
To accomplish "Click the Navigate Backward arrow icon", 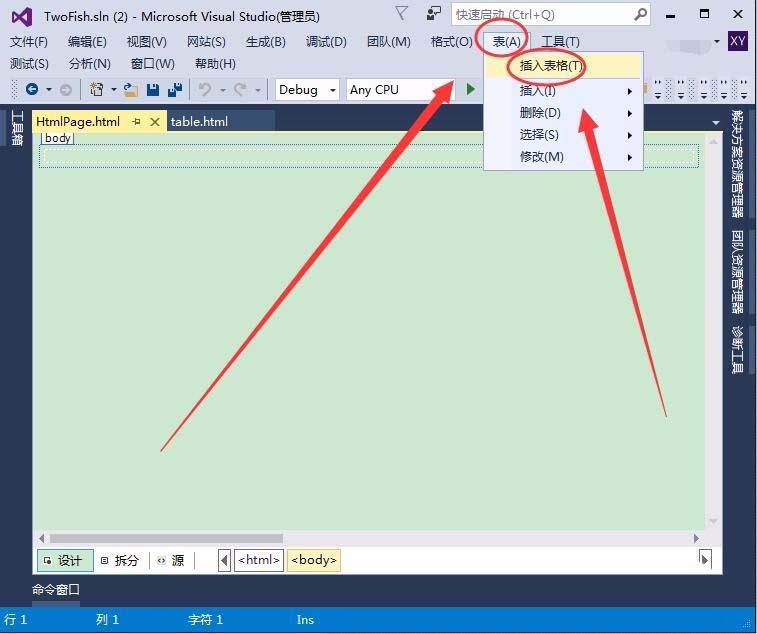I will click(32, 89).
